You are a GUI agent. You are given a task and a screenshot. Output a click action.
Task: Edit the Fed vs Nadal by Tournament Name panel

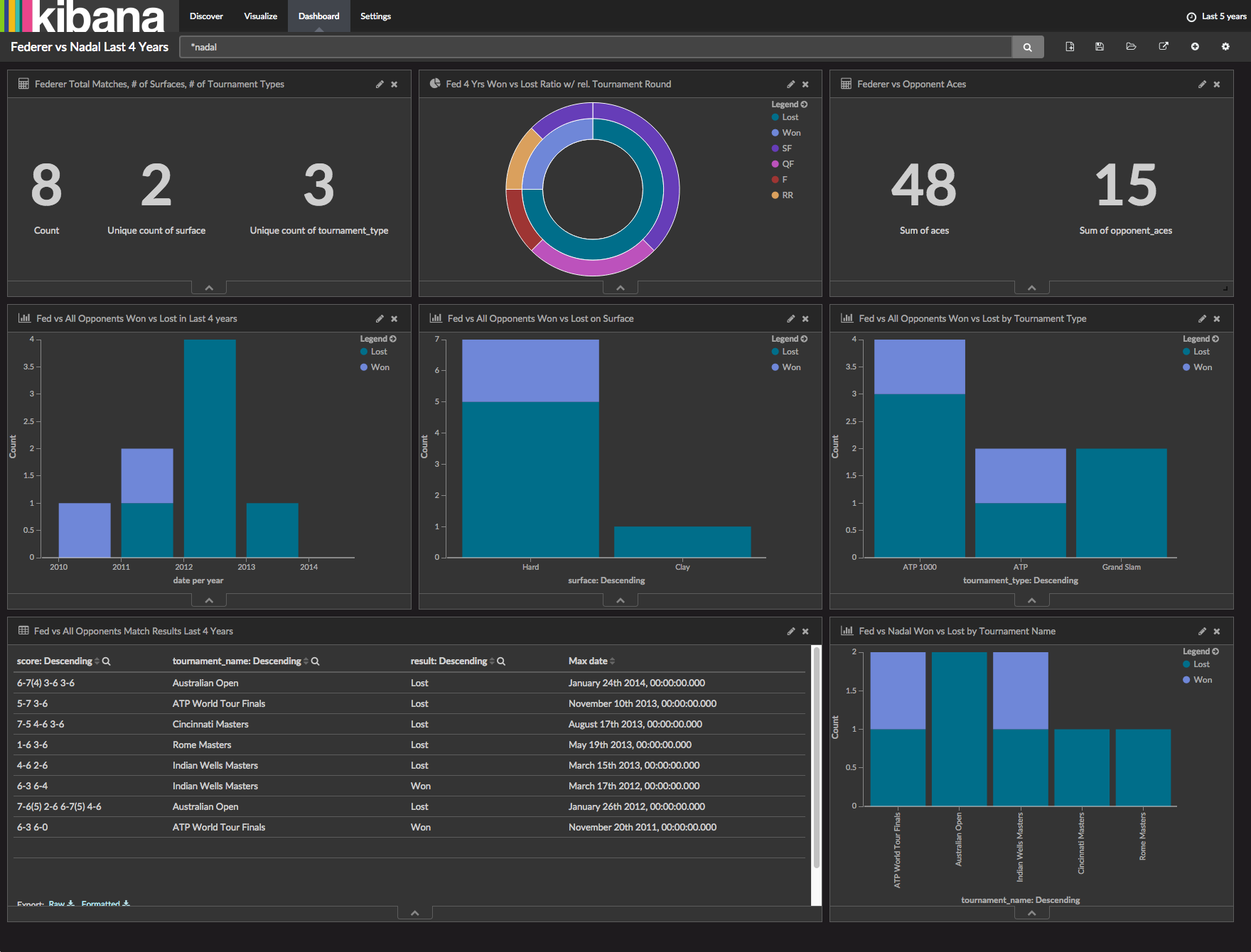[1202, 631]
